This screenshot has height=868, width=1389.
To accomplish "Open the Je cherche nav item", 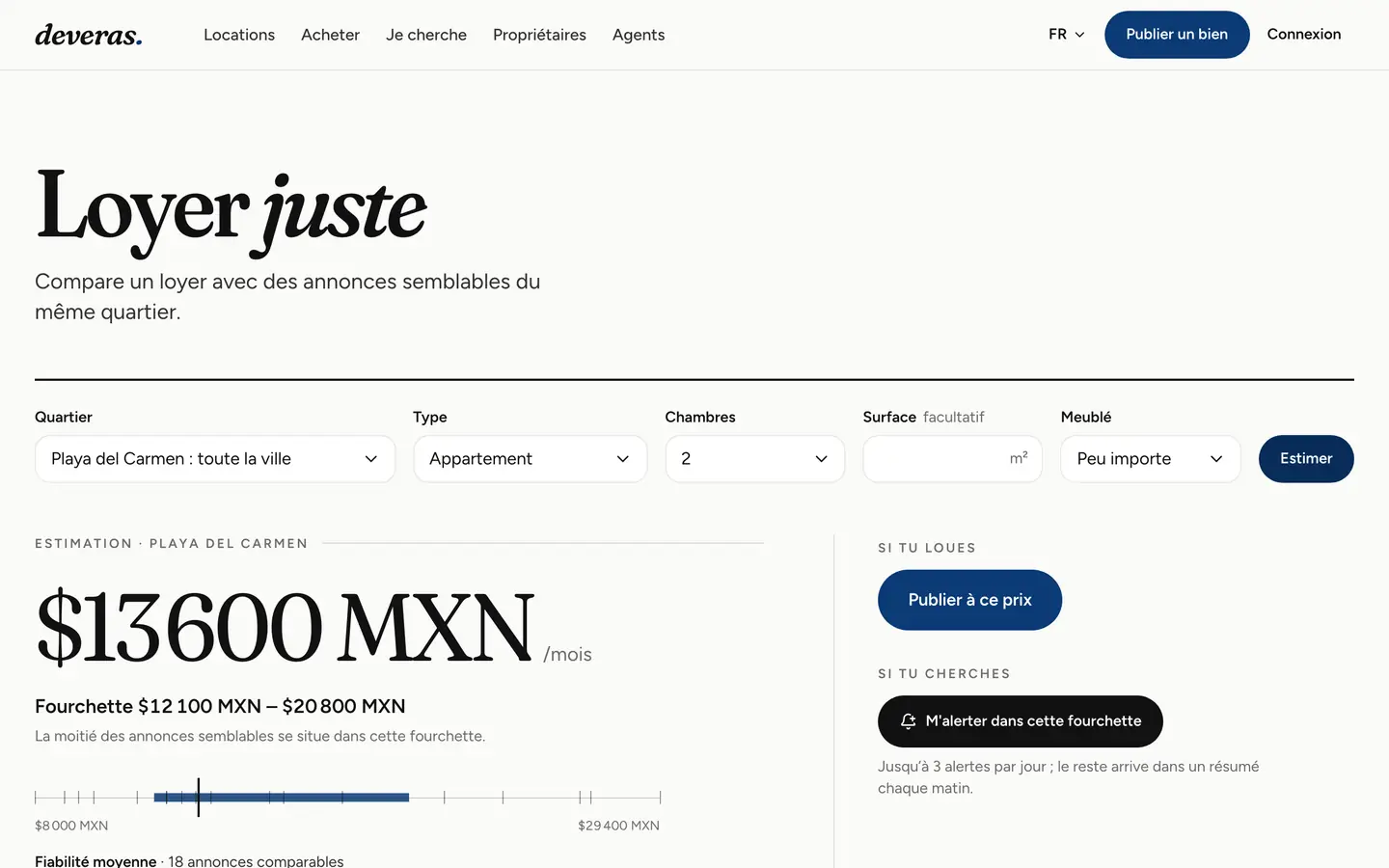I will pos(426,35).
